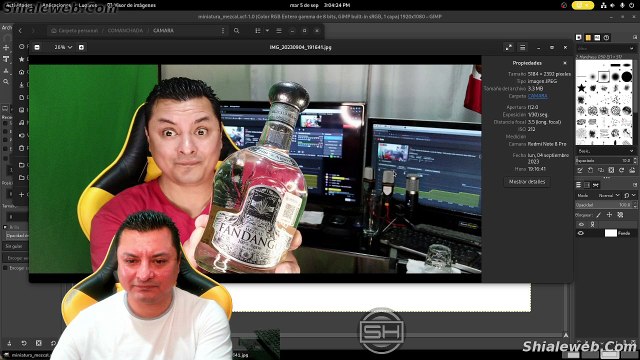Go forward in the file manager
This screenshot has height=360, width=640.
point(33,31)
